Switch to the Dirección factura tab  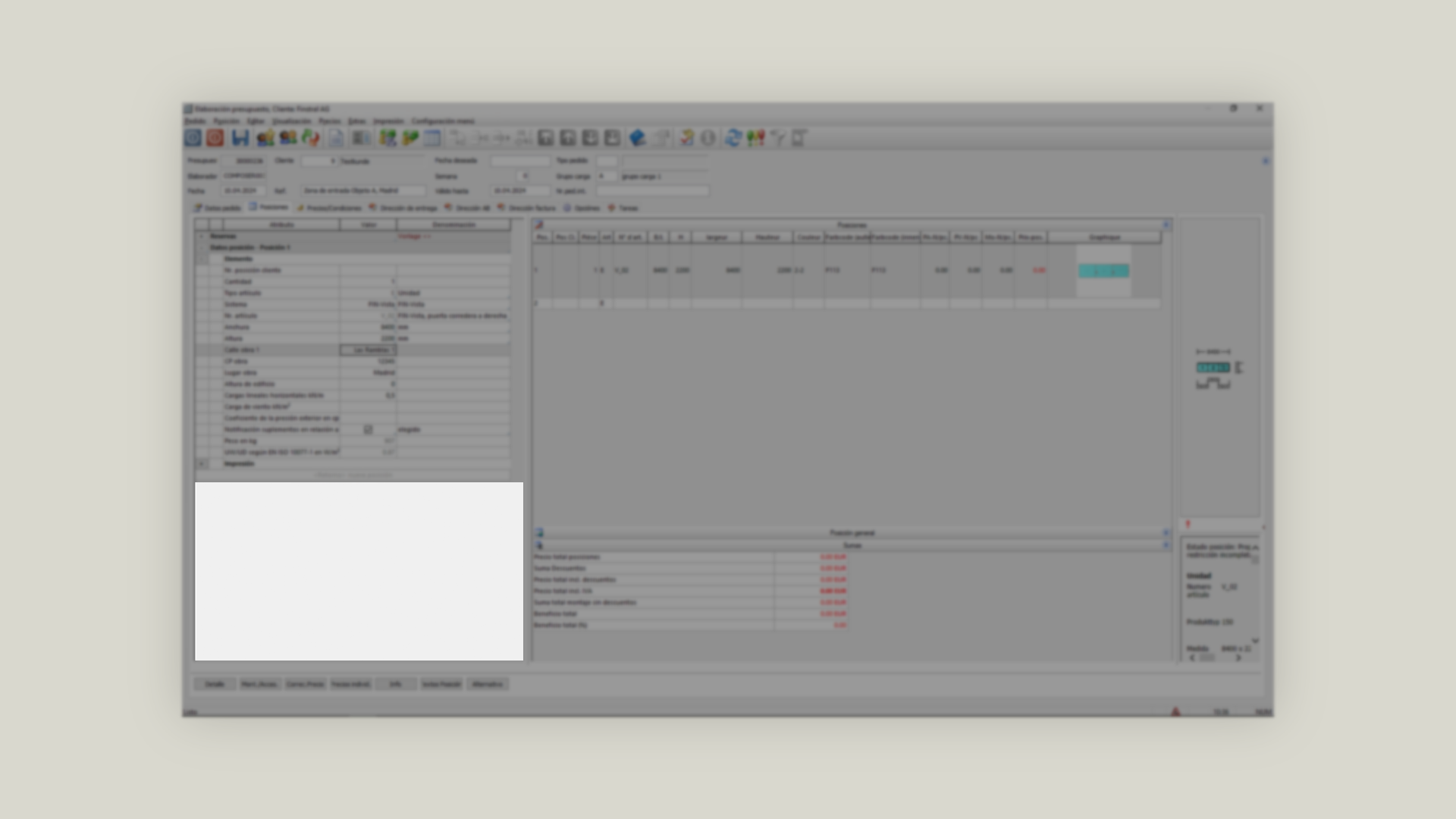coord(527,208)
